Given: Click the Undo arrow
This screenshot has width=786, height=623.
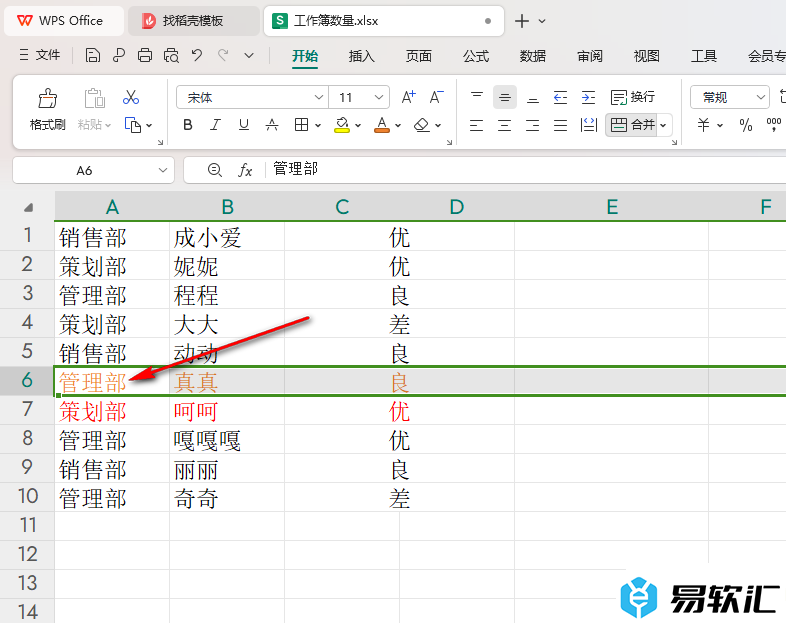Looking at the screenshot, I should point(197,55).
